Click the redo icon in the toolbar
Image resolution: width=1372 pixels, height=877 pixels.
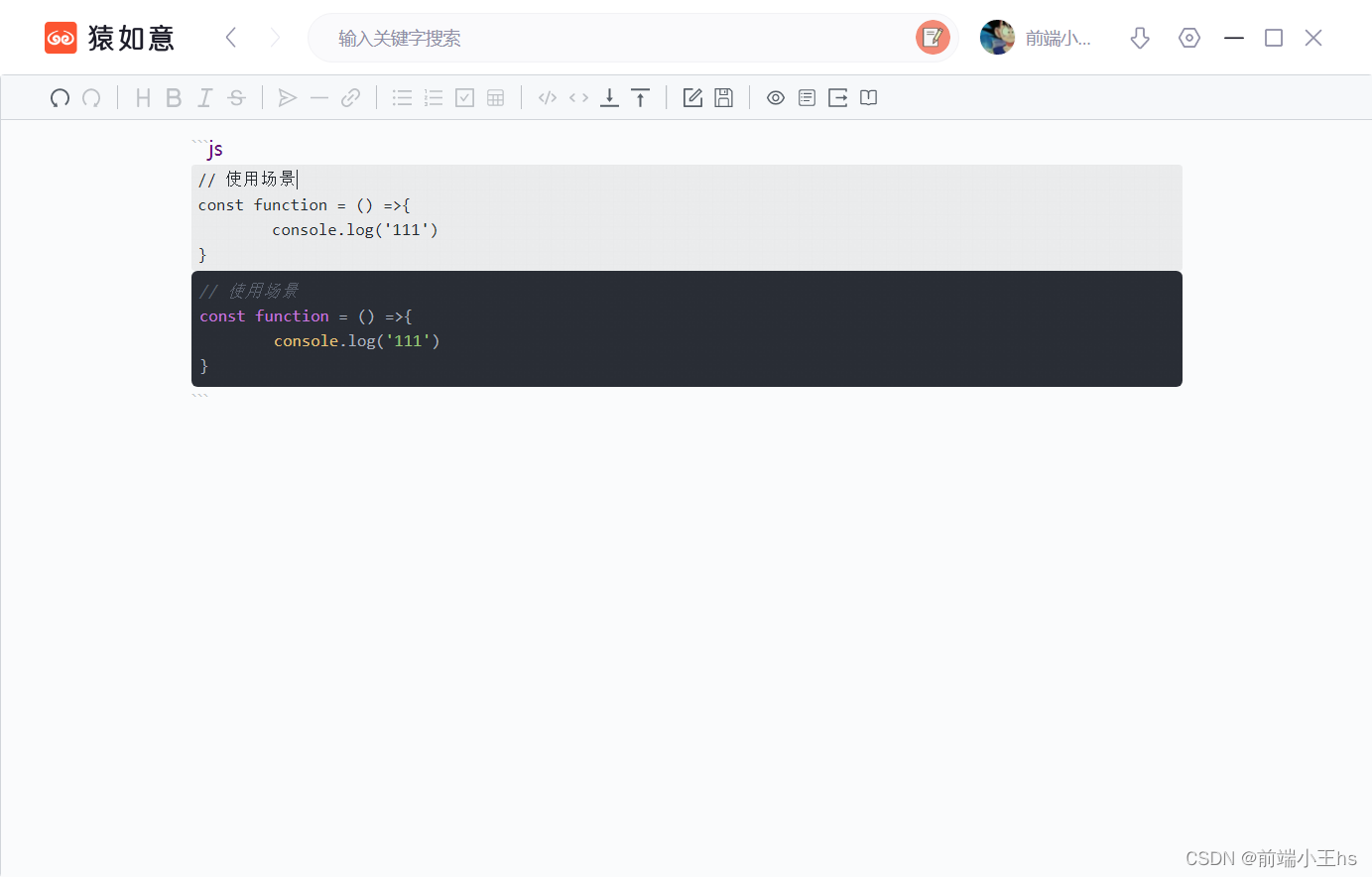point(91,97)
